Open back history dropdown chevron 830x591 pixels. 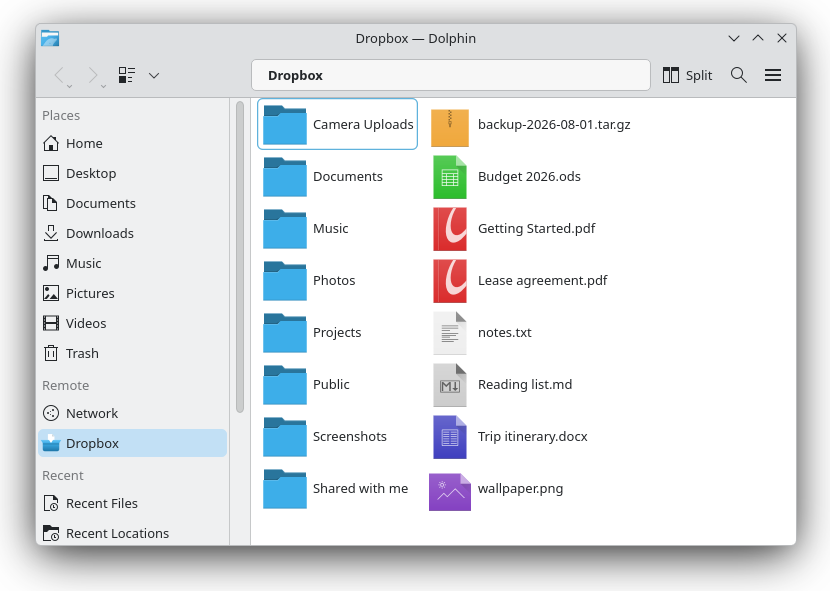tap(69, 86)
